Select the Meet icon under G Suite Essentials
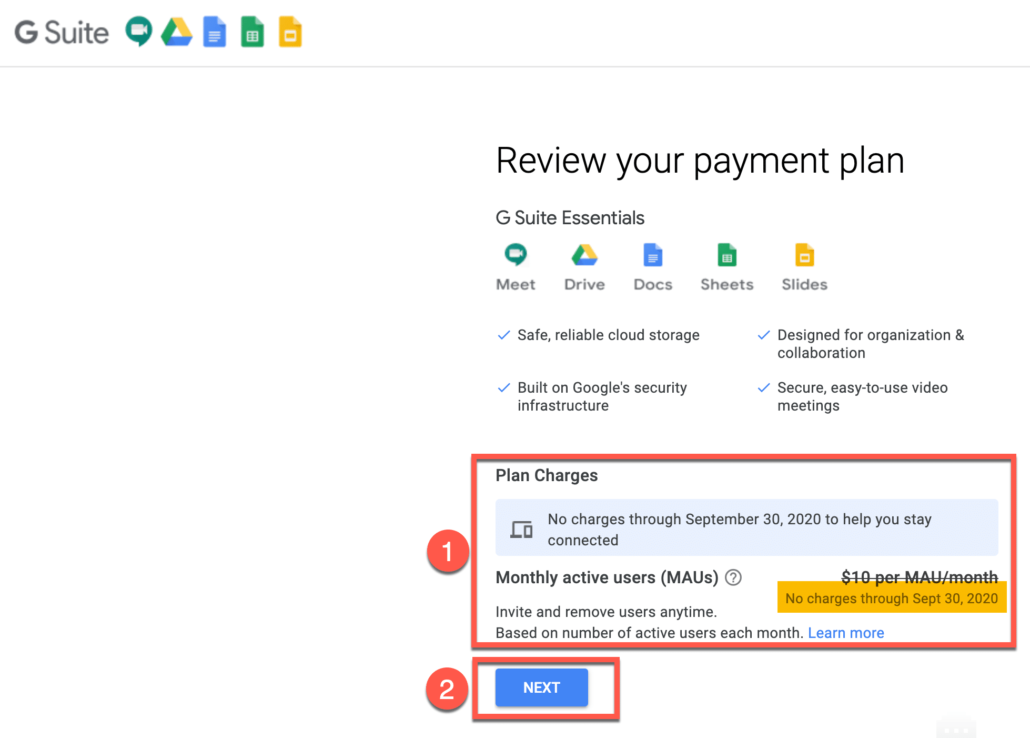This screenshot has width=1030, height=738. point(516,254)
